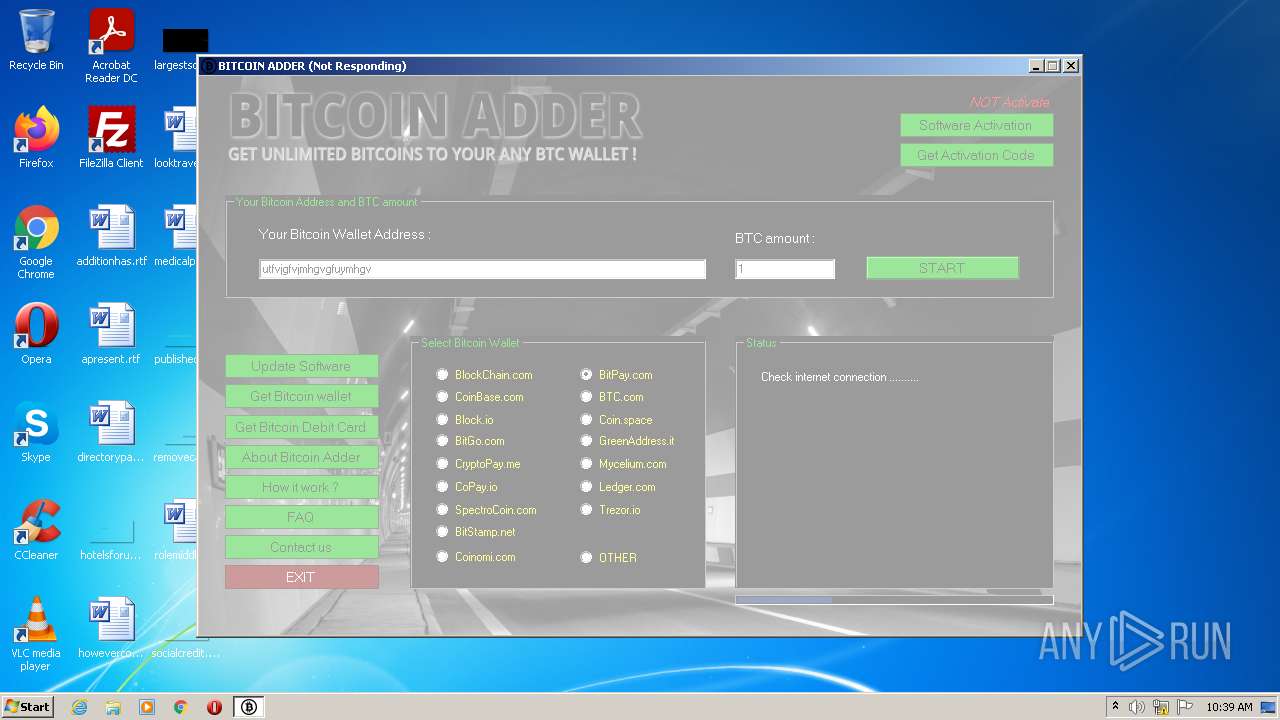The height and width of the screenshot is (720, 1280).
Task: Select Ledger.com wallet option
Action: 619,487
